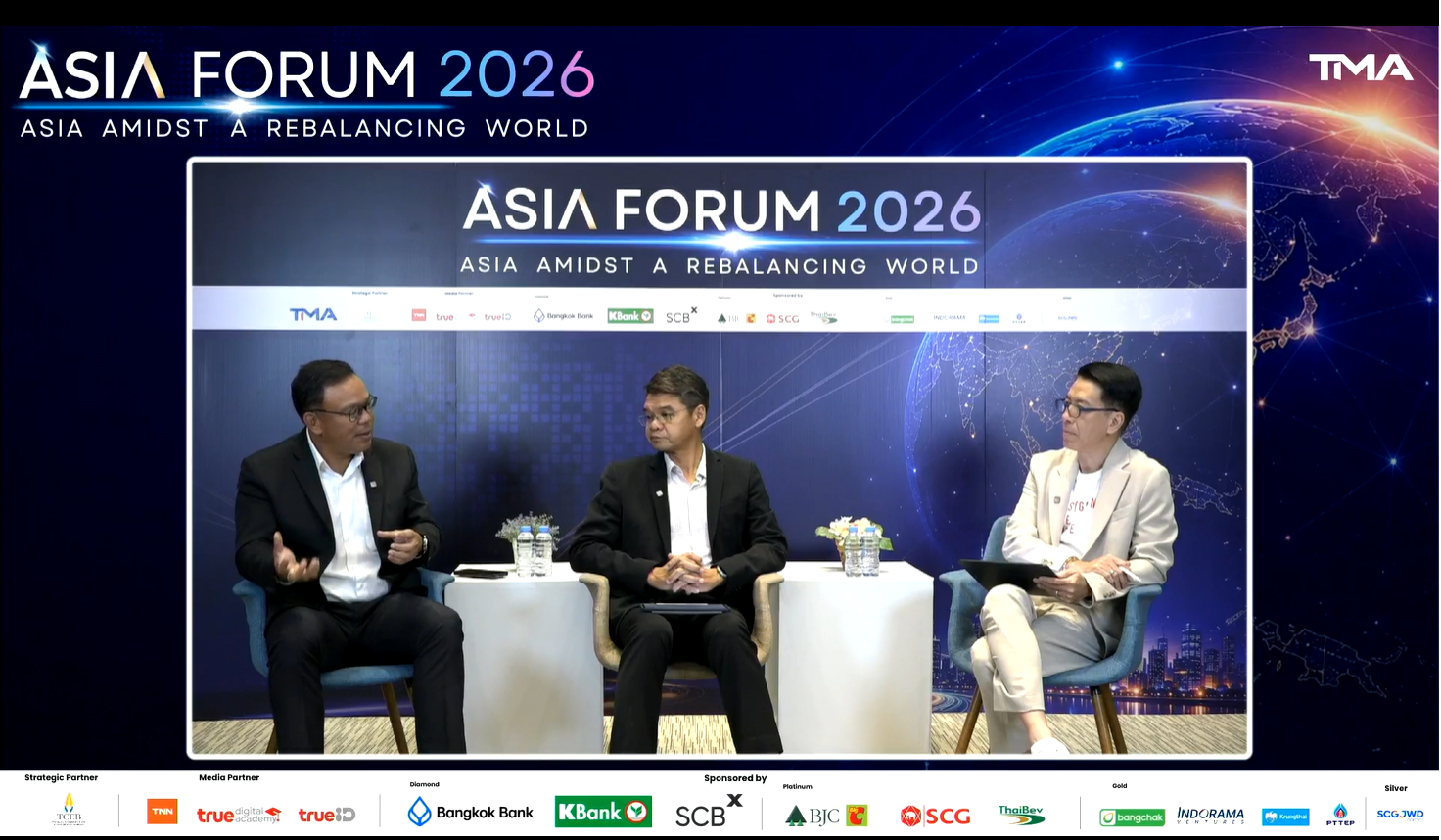Click the TMA logo in the top-right corner
Image resolution: width=1441 pixels, height=840 pixels.
pyautogui.click(x=1361, y=68)
